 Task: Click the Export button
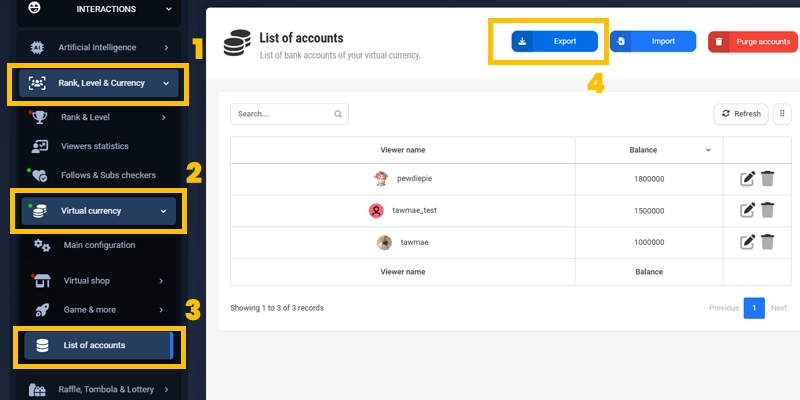pyautogui.click(x=555, y=41)
